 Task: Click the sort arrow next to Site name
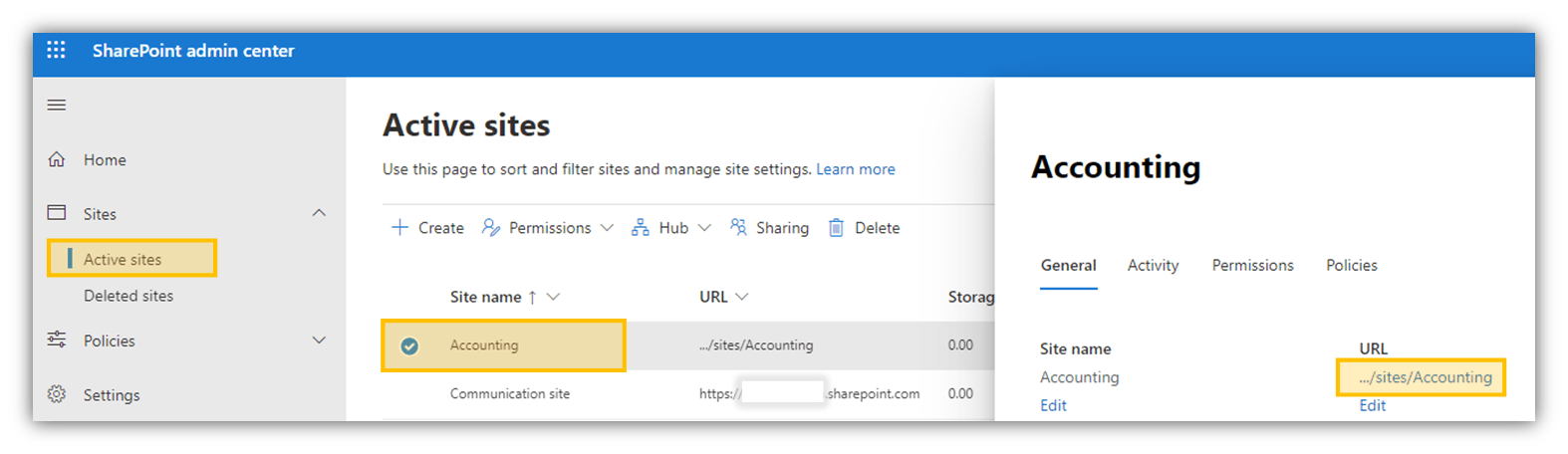click(x=533, y=297)
